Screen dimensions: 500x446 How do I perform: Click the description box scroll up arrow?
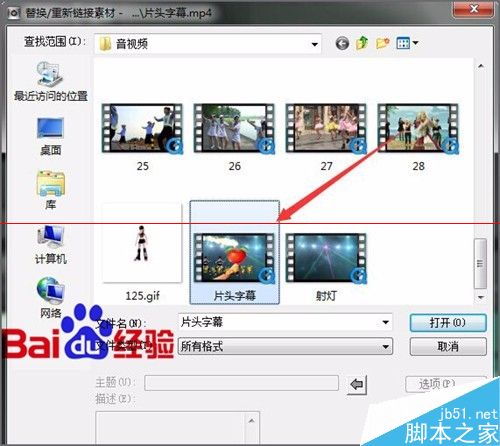coord(252,421)
